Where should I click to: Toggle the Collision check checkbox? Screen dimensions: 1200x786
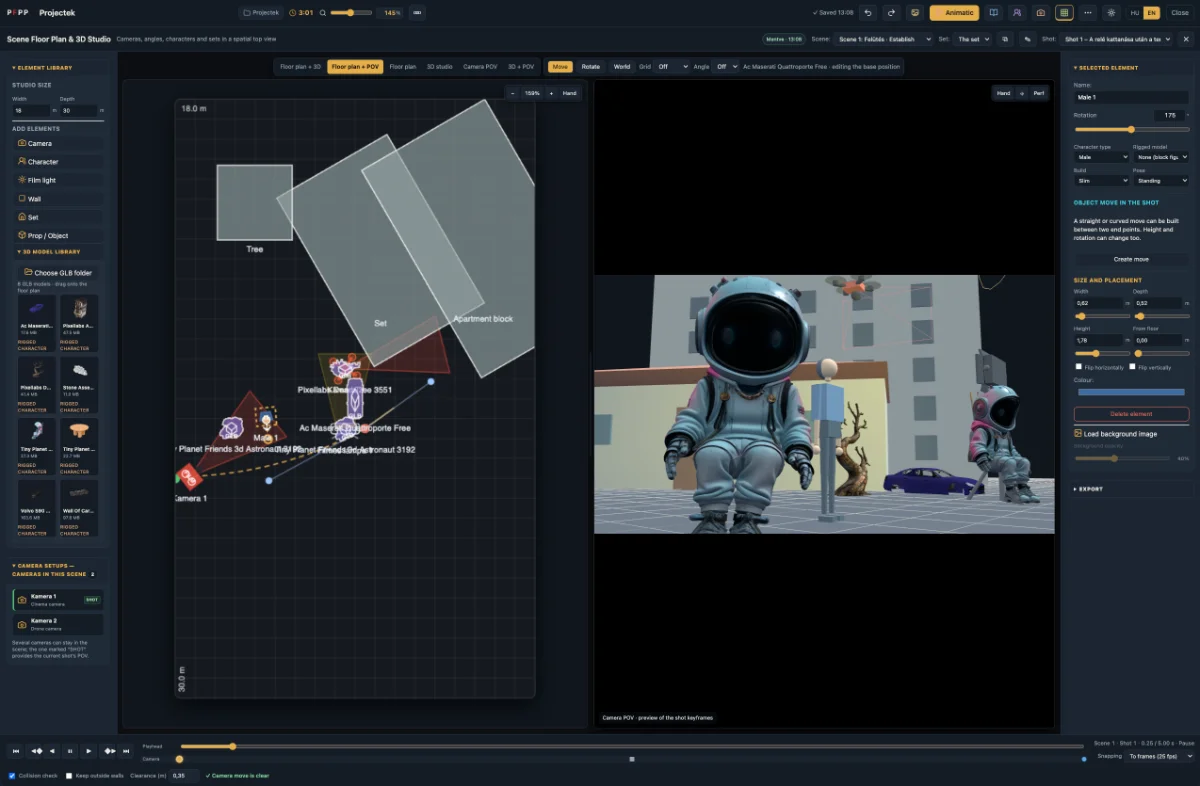[x=12, y=775]
